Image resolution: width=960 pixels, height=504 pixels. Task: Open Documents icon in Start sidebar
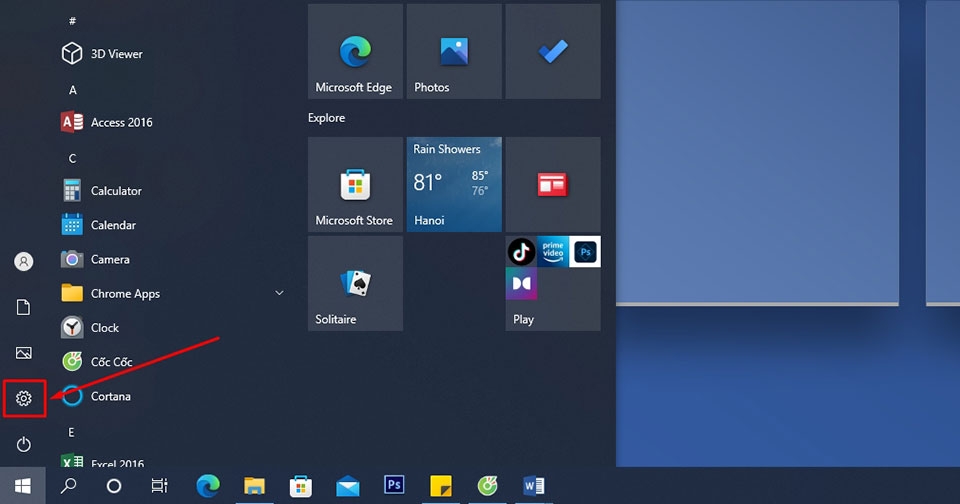24,307
